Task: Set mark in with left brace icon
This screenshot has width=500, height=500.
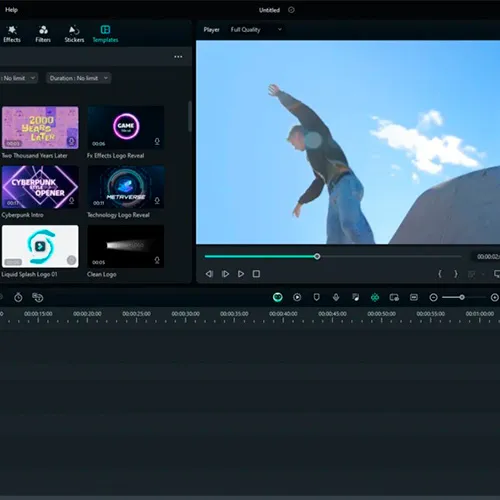Action: pyautogui.click(x=440, y=274)
